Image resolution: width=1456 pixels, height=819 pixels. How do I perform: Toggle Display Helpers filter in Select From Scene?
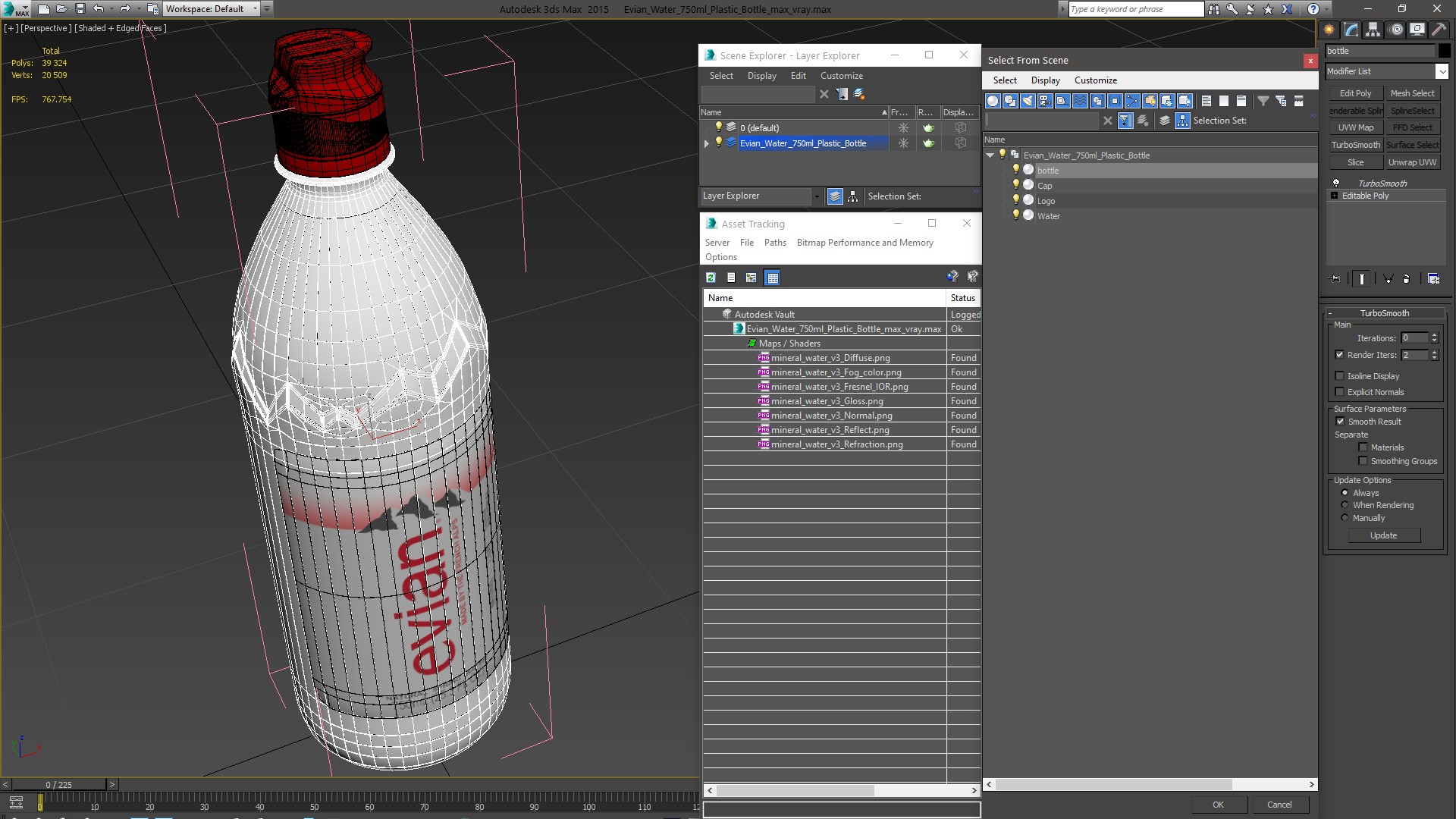1062,101
